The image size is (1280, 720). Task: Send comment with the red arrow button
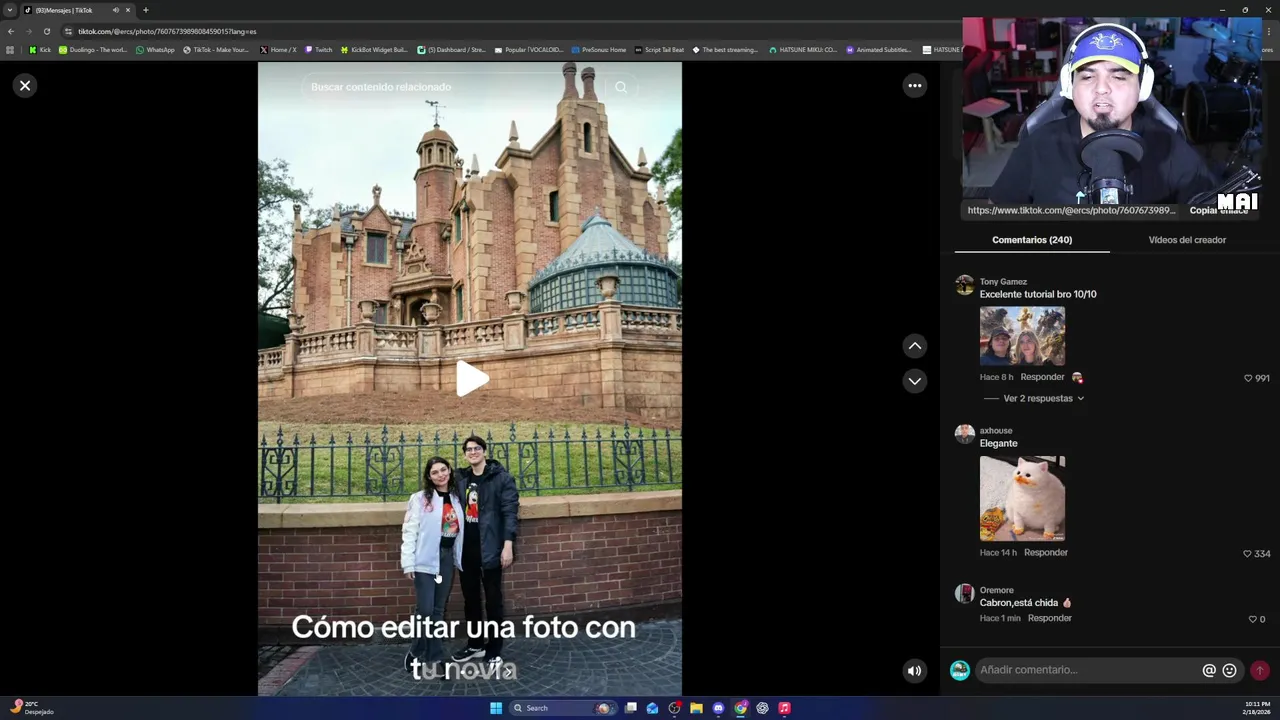tap(1260, 670)
